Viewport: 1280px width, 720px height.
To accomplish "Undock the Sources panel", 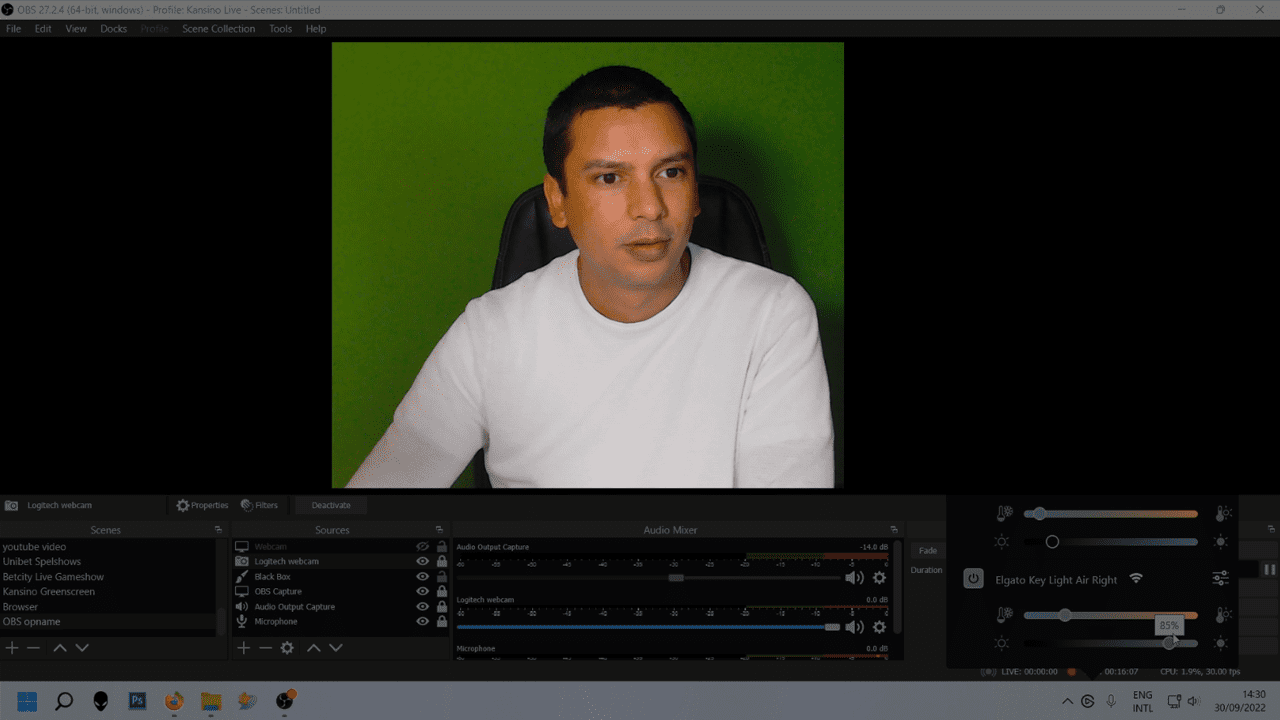I will (439, 530).
